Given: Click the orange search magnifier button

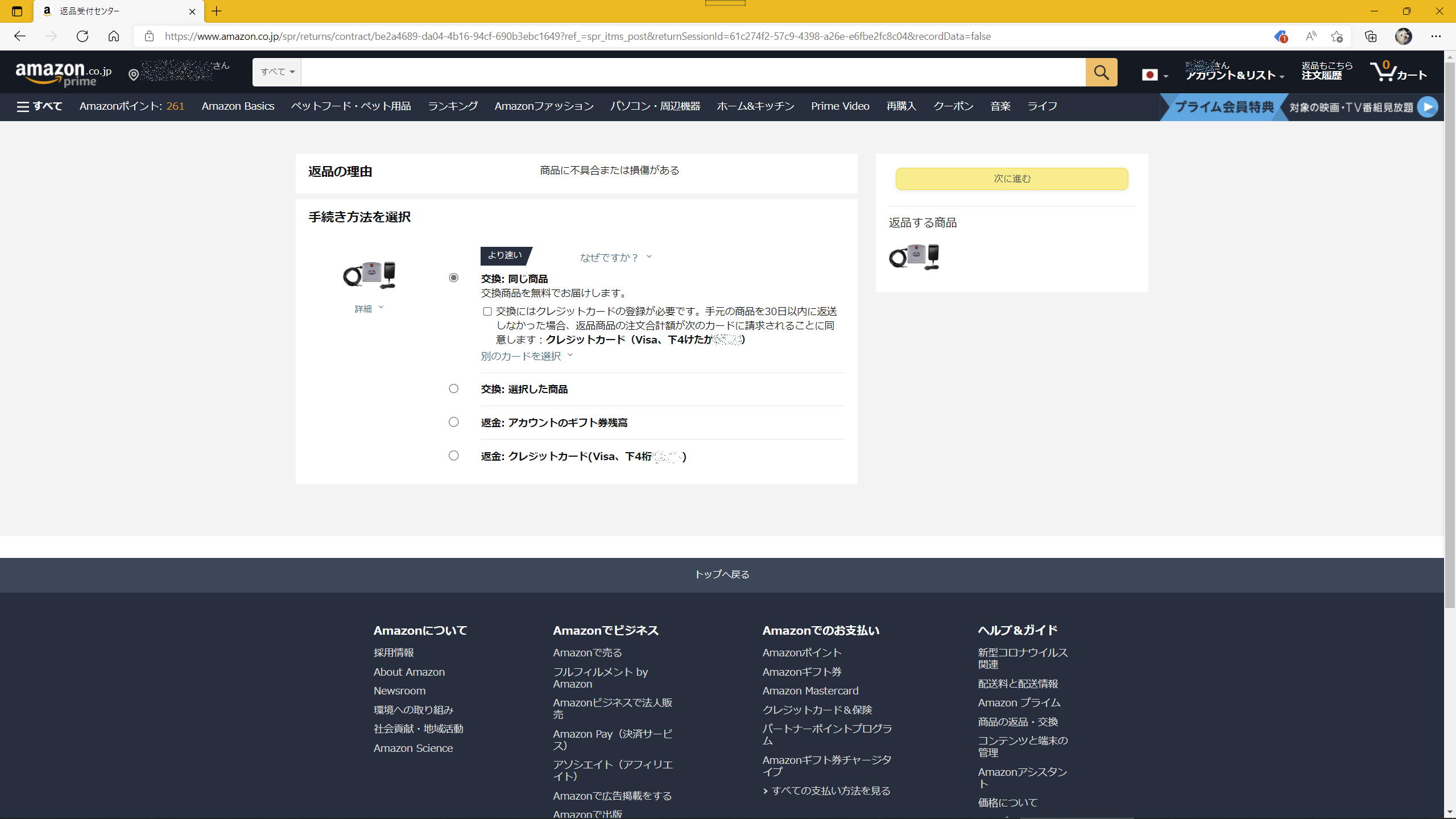Looking at the screenshot, I should click(1101, 72).
